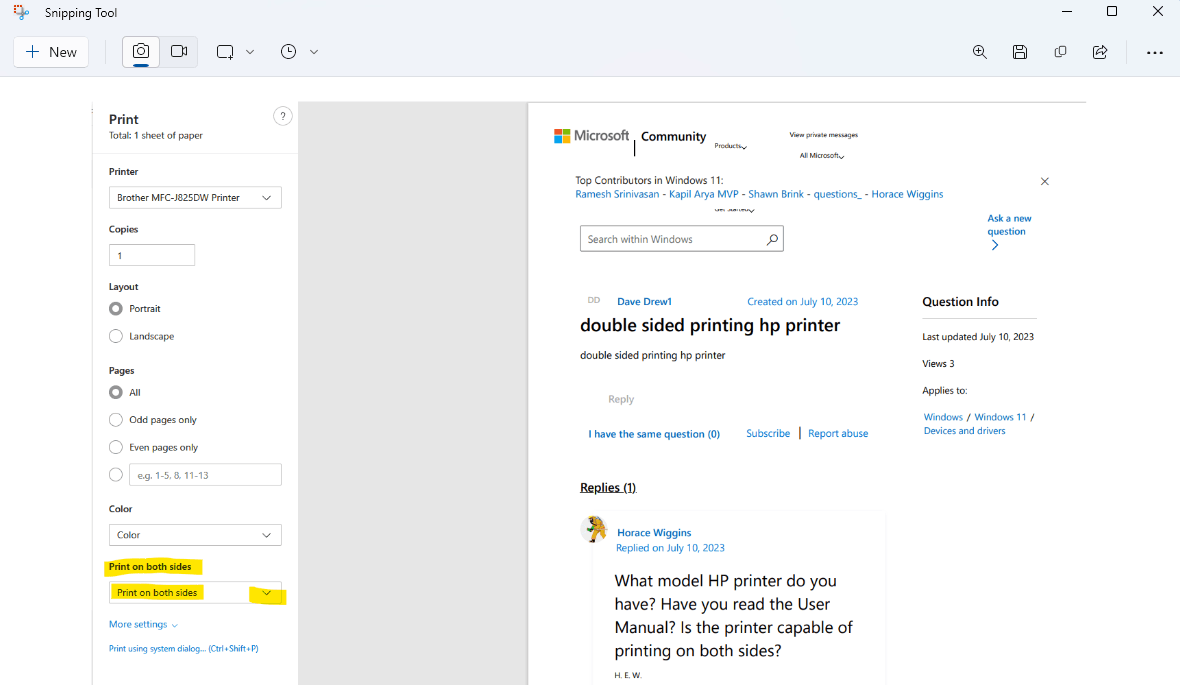Click the Microsoft logo in preview
The width and height of the screenshot is (1180, 689).
click(x=592, y=136)
